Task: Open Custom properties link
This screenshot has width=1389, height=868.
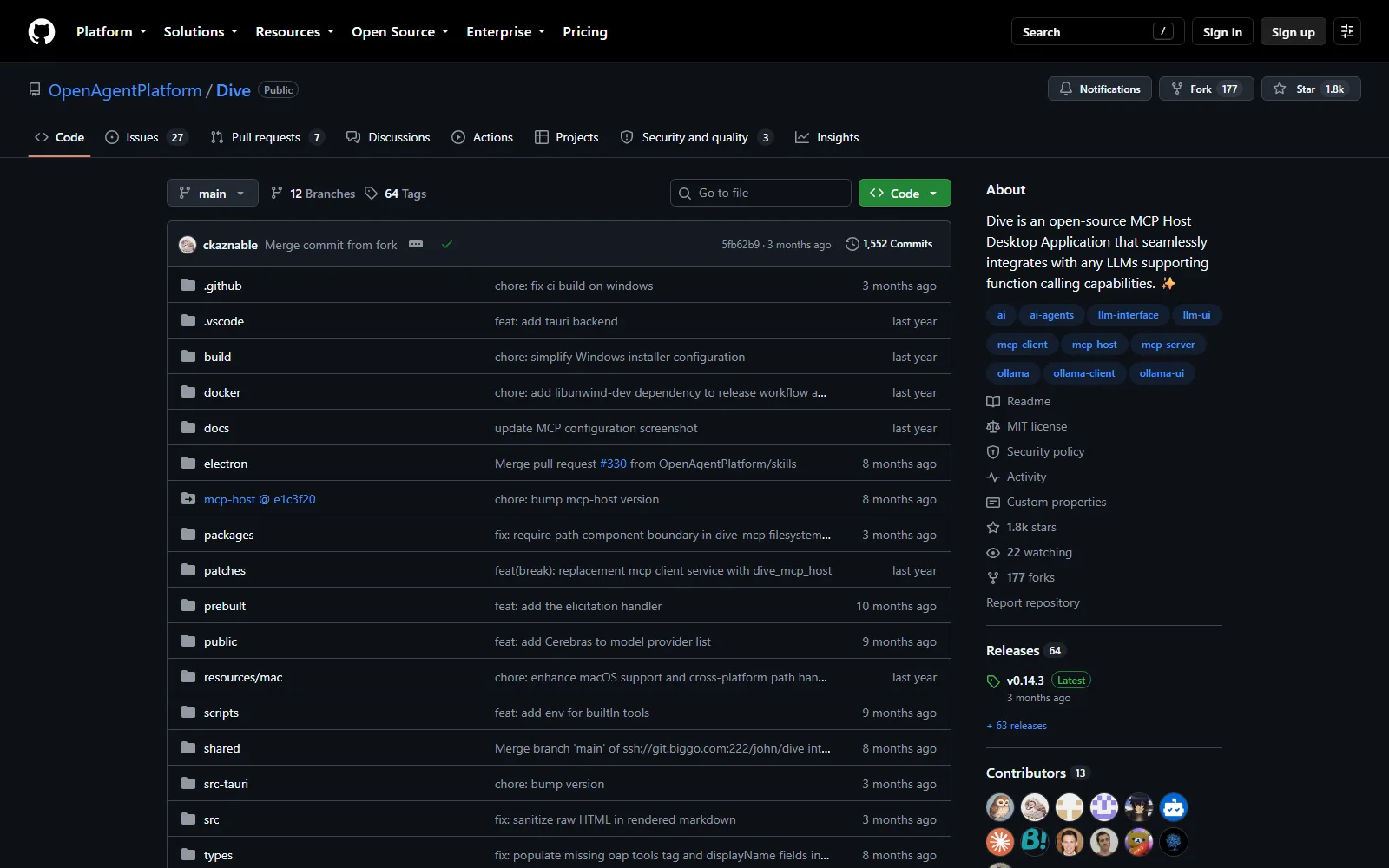Action: [x=1046, y=502]
